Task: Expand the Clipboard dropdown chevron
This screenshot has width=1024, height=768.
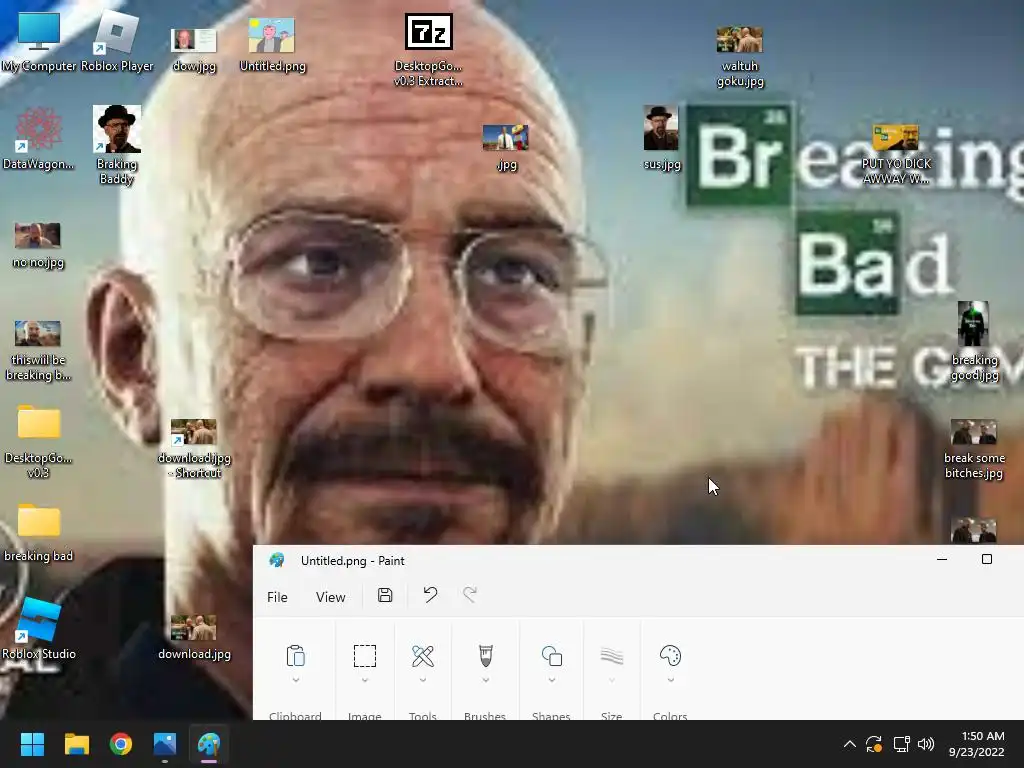Action: [296, 680]
